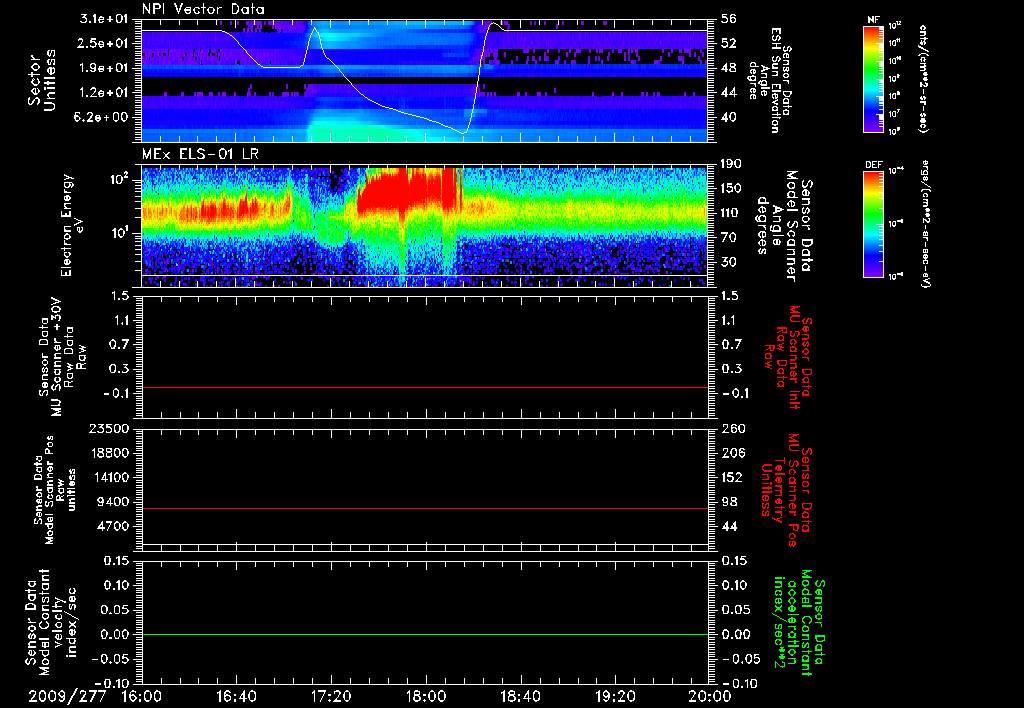Click the 'NF' label above the color bar
The image size is (1024, 708).
coord(874,20)
